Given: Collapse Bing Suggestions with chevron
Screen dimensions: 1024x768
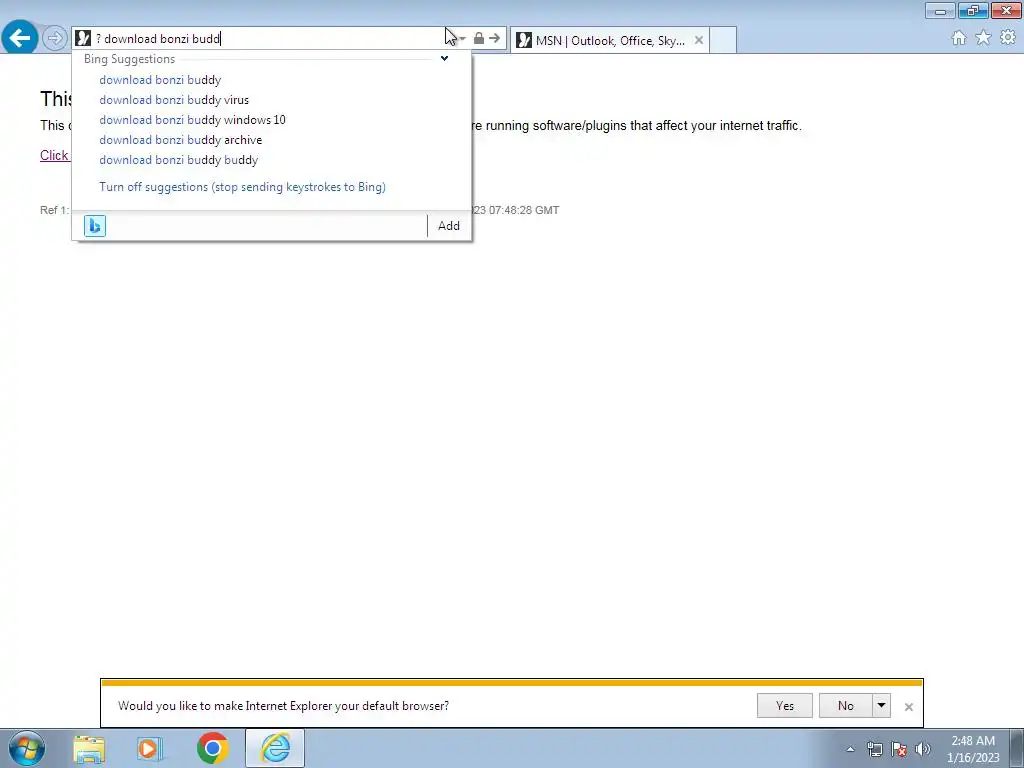Looking at the screenshot, I should coord(444,59).
